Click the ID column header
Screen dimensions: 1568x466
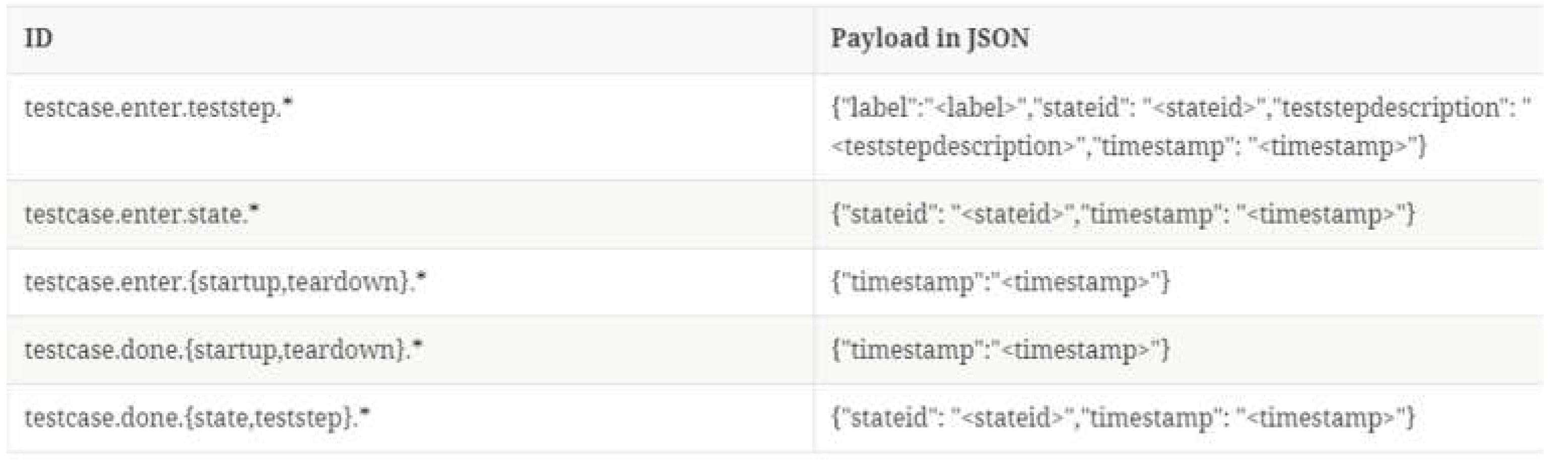coord(38,38)
